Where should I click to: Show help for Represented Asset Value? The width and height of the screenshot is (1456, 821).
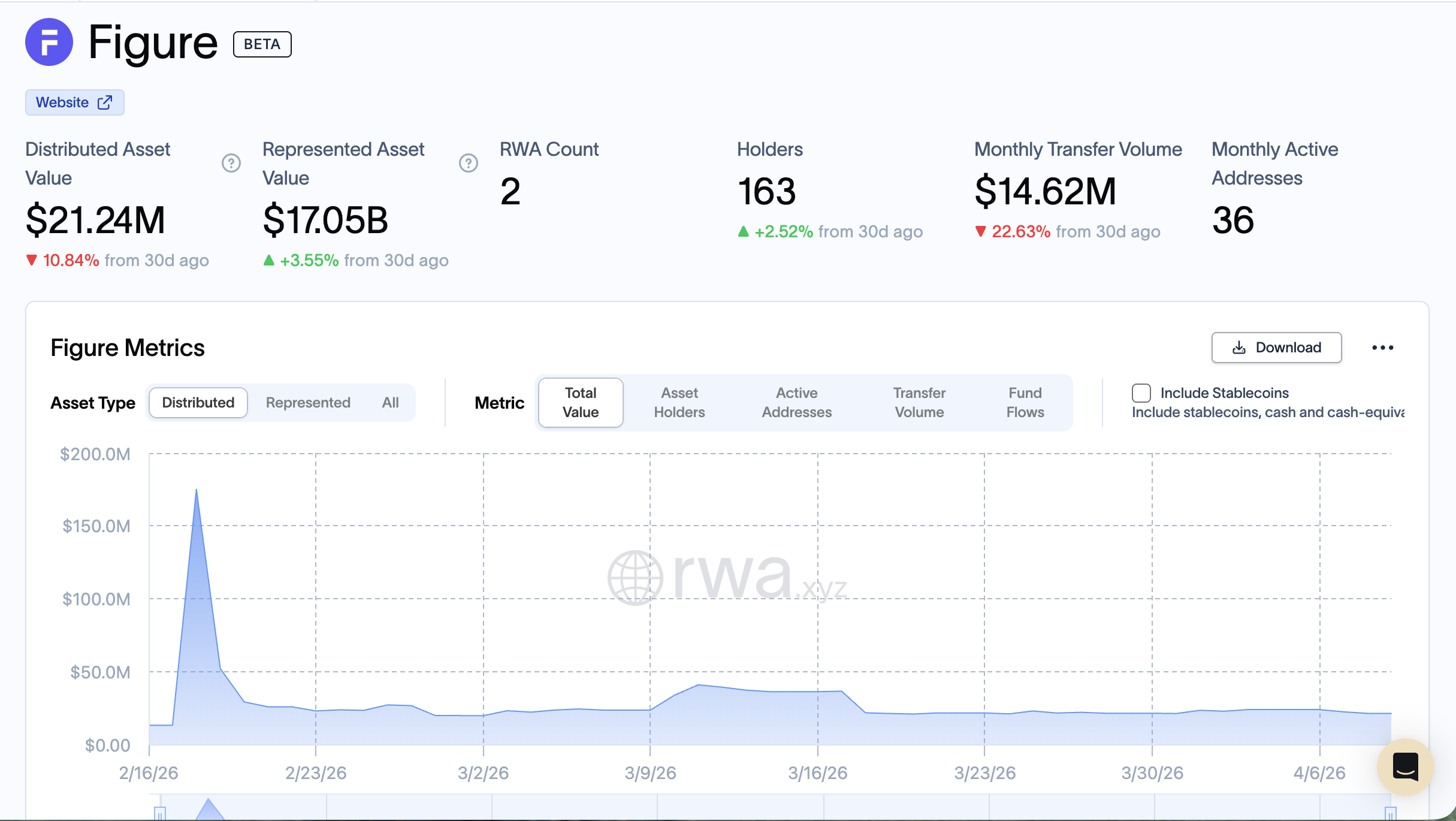469,163
